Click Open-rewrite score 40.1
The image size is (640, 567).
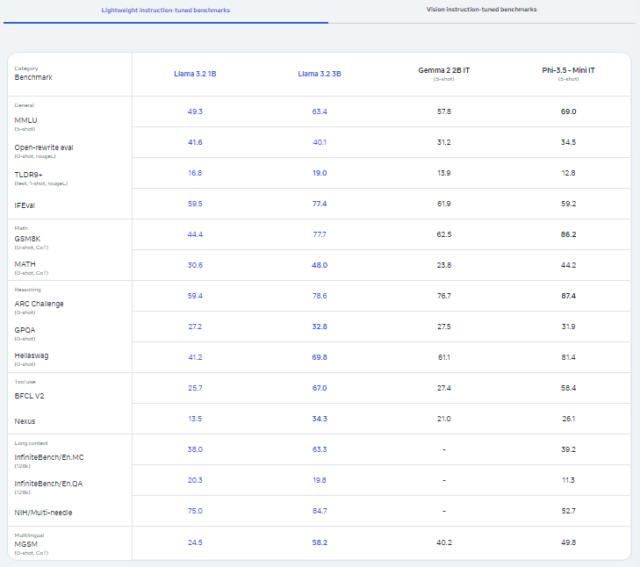[320, 142]
